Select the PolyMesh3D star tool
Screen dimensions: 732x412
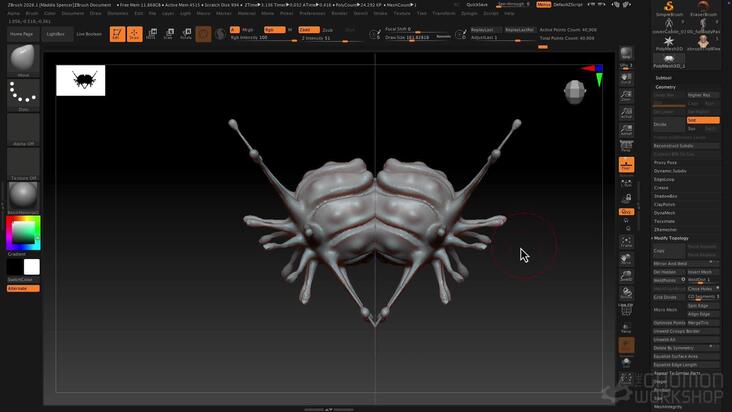coord(669,43)
